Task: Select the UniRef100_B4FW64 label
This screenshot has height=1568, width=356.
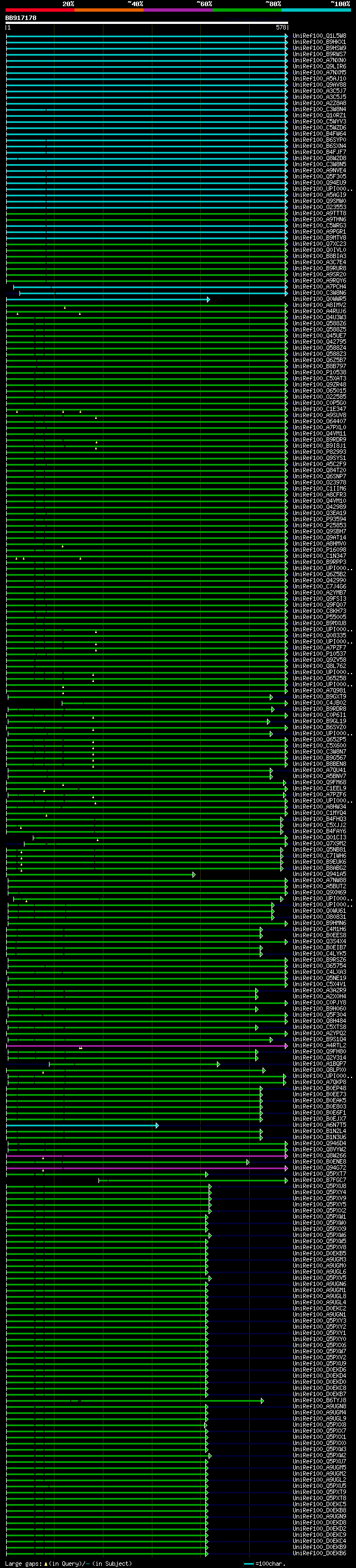Action: [319, 134]
